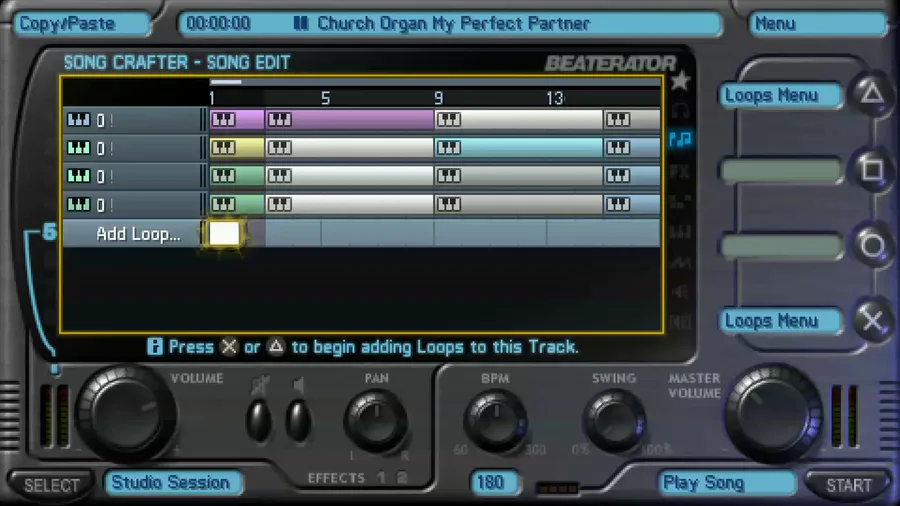Click the pause icon beside song title
This screenshot has width=900, height=506.
pos(301,24)
